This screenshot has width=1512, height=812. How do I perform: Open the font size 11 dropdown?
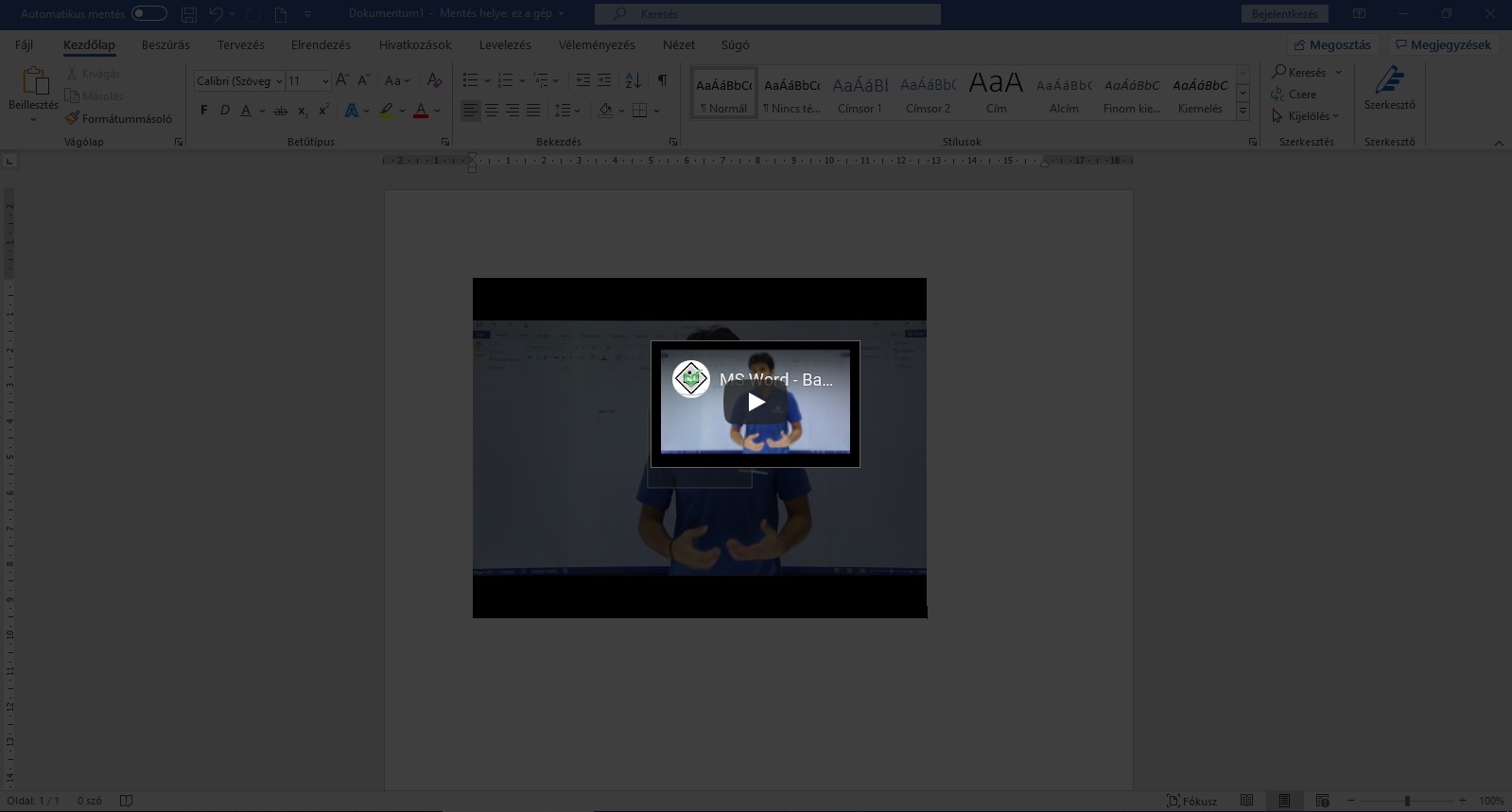click(325, 81)
